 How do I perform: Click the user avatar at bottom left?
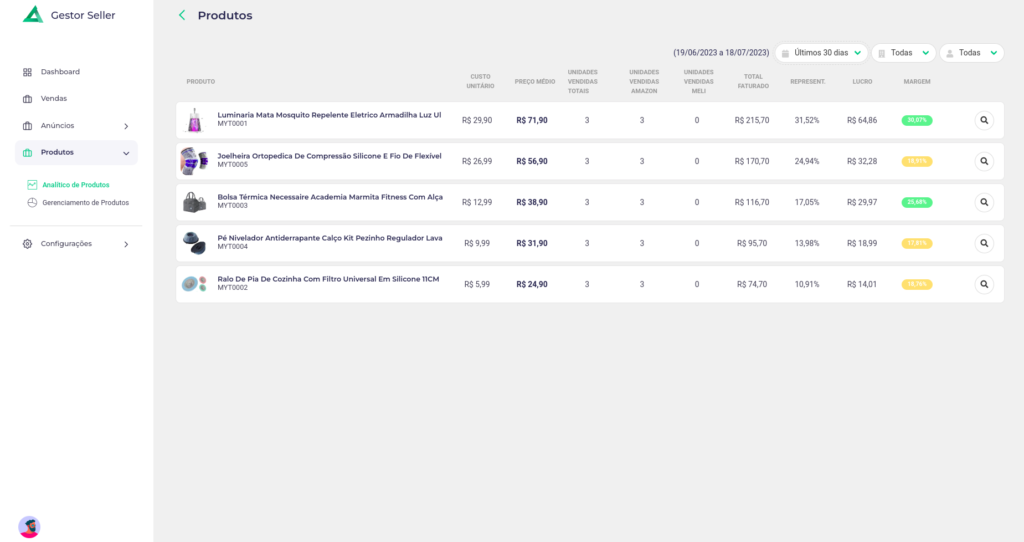[x=29, y=527]
